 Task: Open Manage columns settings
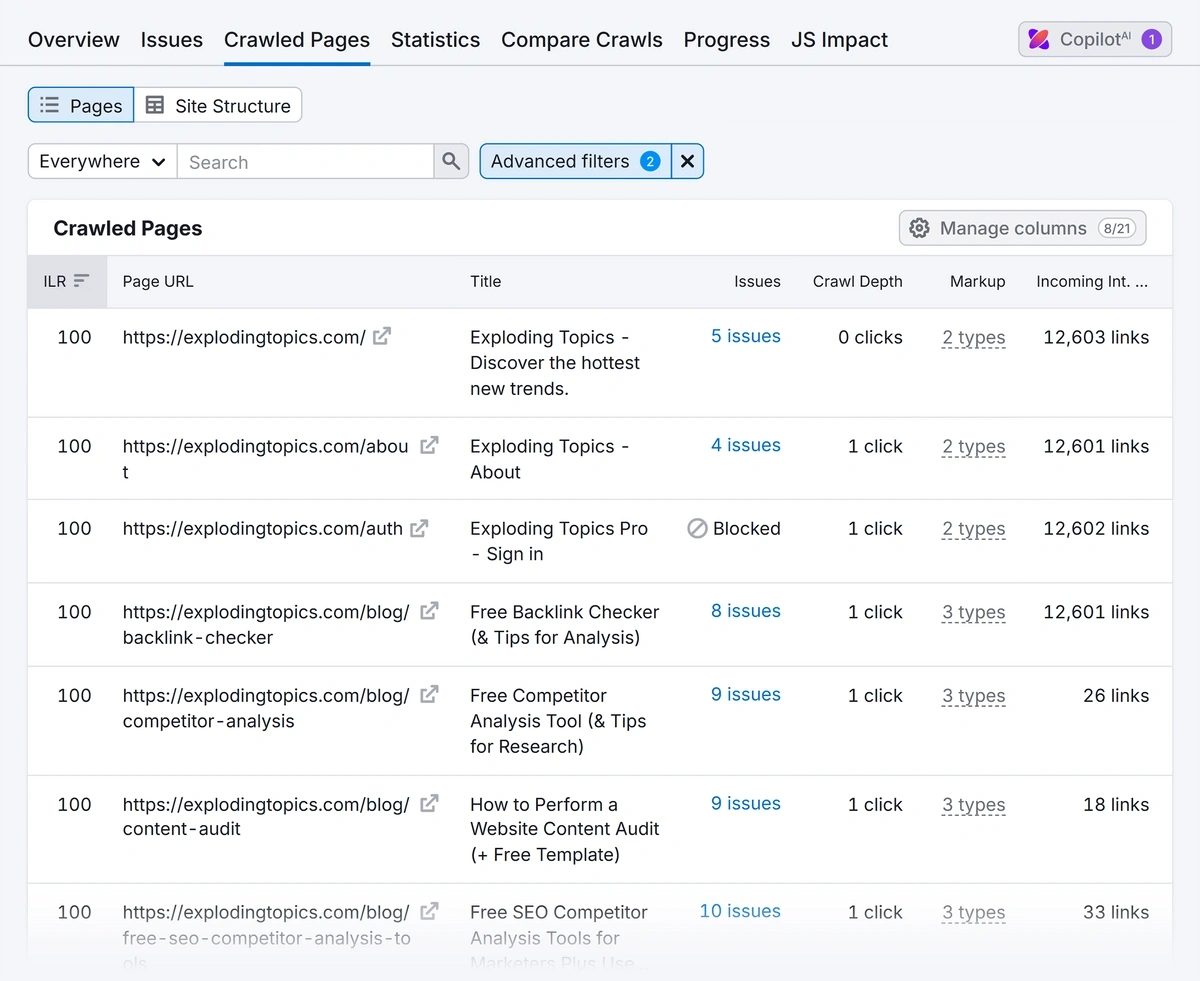point(1022,228)
